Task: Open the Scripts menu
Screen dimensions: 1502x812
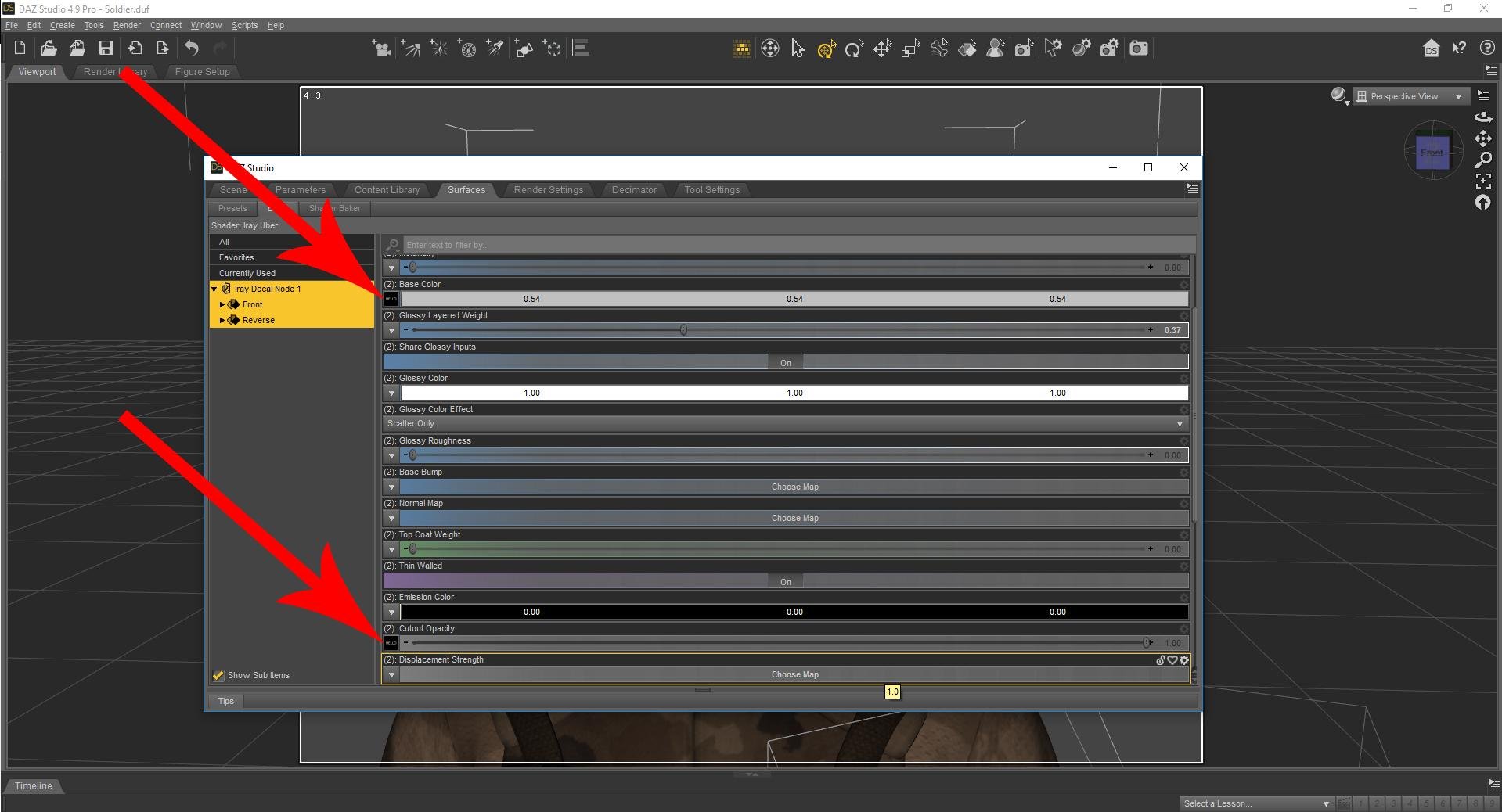Action: [x=244, y=25]
